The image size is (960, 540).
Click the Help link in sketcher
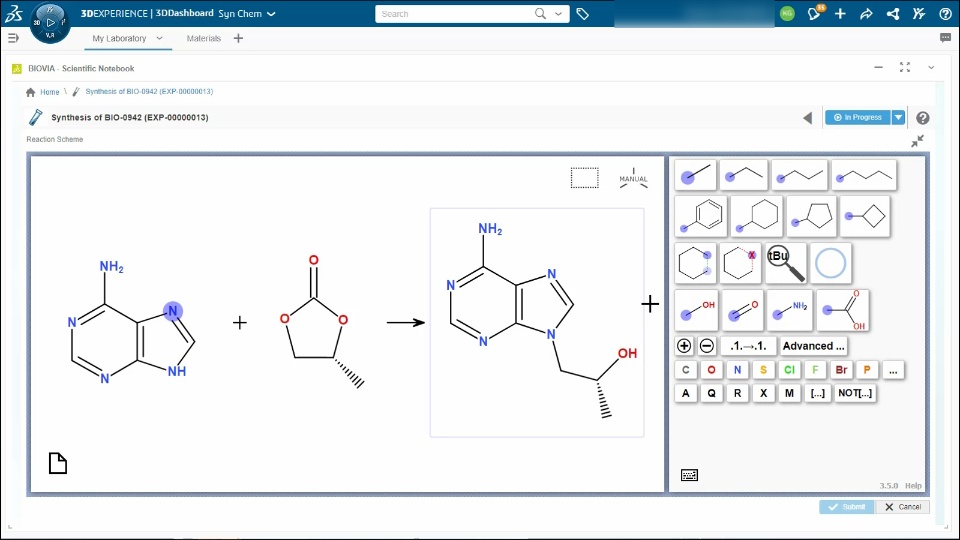click(x=913, y=486)
